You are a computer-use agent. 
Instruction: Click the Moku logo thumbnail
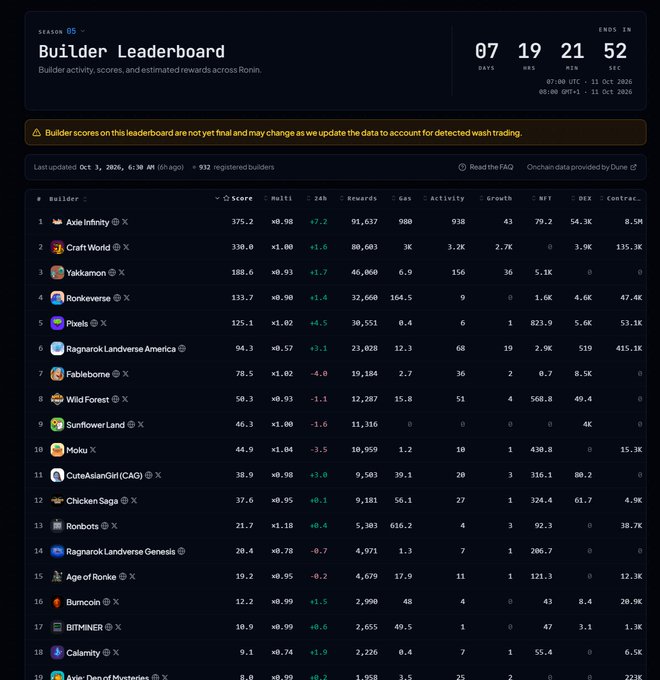click(57, 450)
